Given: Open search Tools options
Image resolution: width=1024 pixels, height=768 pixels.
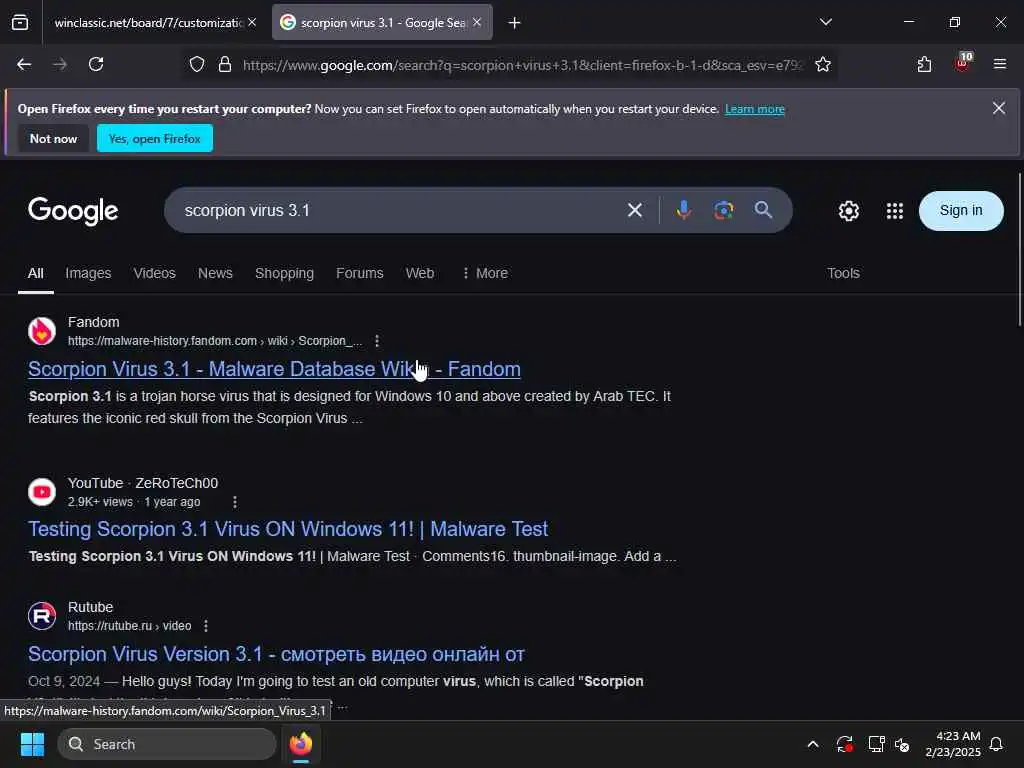Looking at the screenshot, I should click(843, 274).
